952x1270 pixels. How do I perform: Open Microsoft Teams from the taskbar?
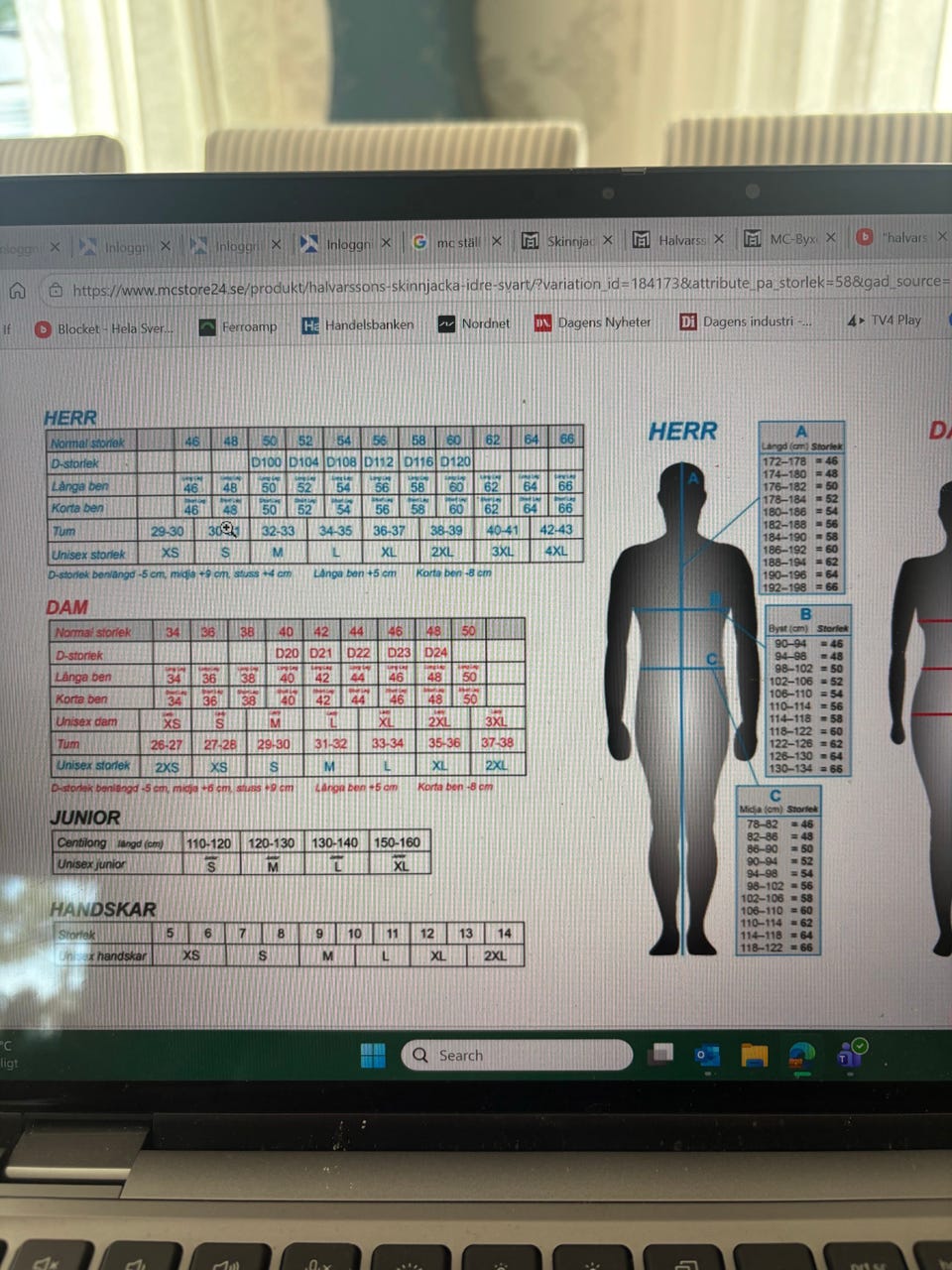[x=851, y=1055]
